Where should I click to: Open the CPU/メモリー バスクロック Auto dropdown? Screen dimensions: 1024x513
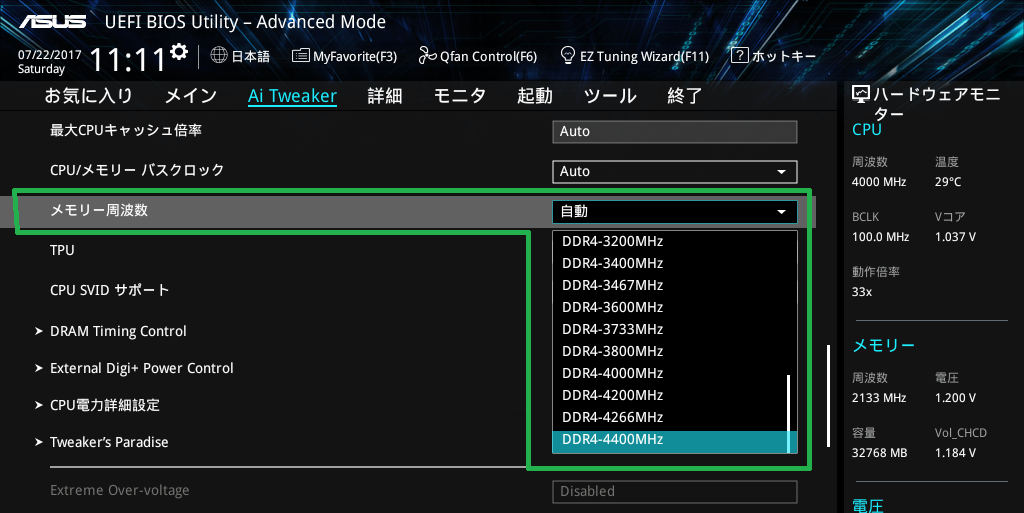(675, 172)
